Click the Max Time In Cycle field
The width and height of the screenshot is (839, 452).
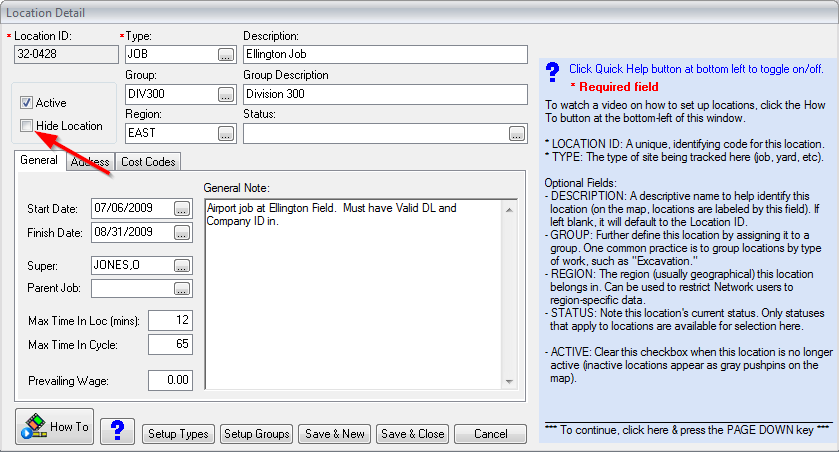tap(170, 345)
